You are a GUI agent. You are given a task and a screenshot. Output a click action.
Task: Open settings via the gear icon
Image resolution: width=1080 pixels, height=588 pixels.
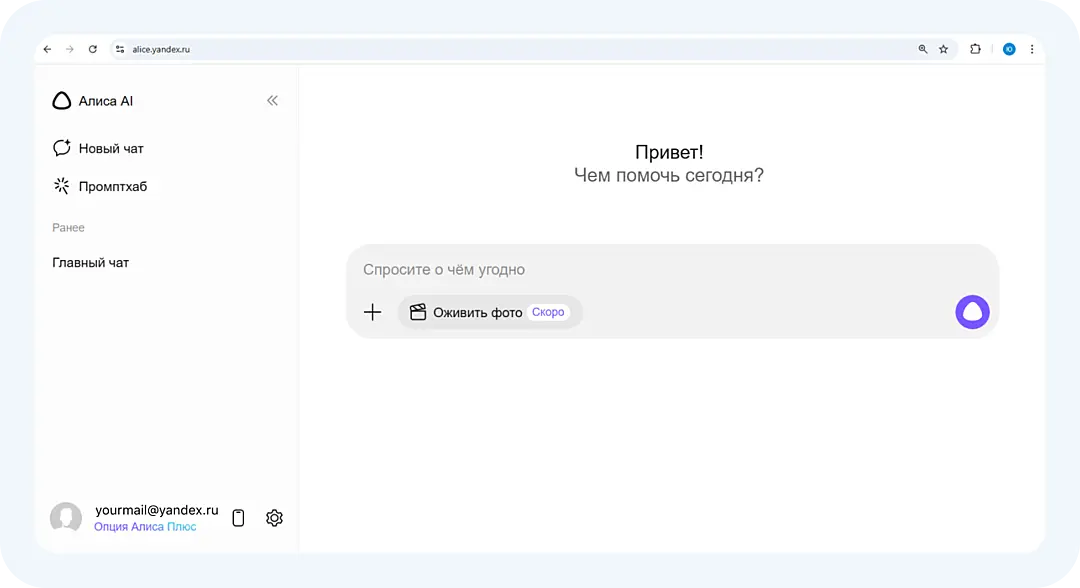pyautogui.click(x=274, y=518)
